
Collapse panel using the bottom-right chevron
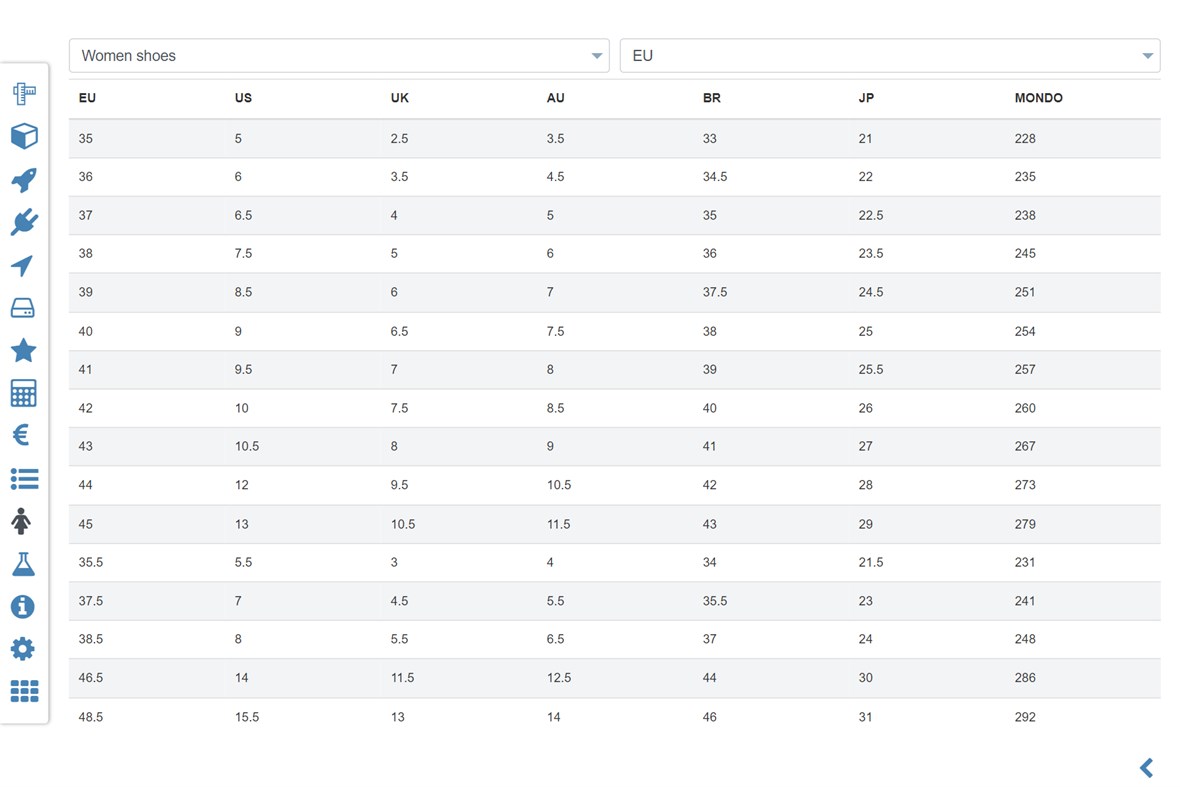(x=1146, y=767)
